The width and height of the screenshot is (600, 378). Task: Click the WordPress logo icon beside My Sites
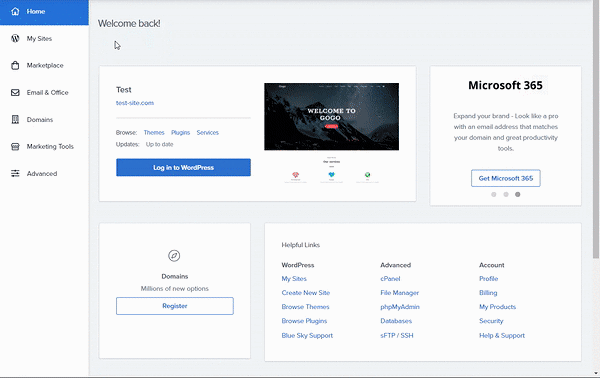point(15,38)
